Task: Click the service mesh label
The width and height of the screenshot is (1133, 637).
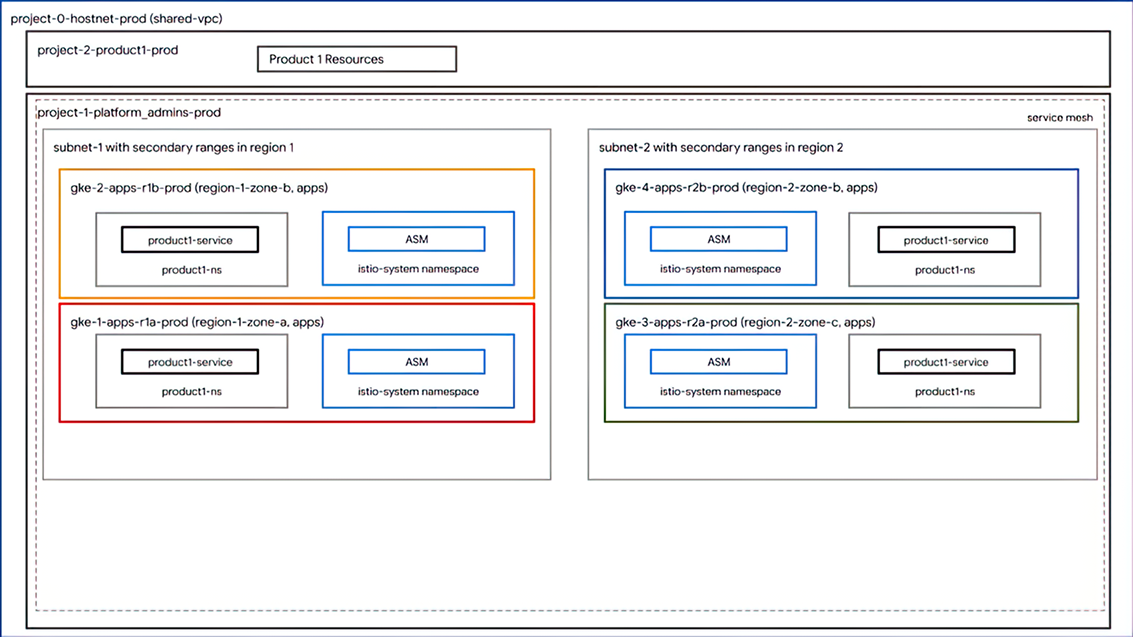Action: [1060, 118]
